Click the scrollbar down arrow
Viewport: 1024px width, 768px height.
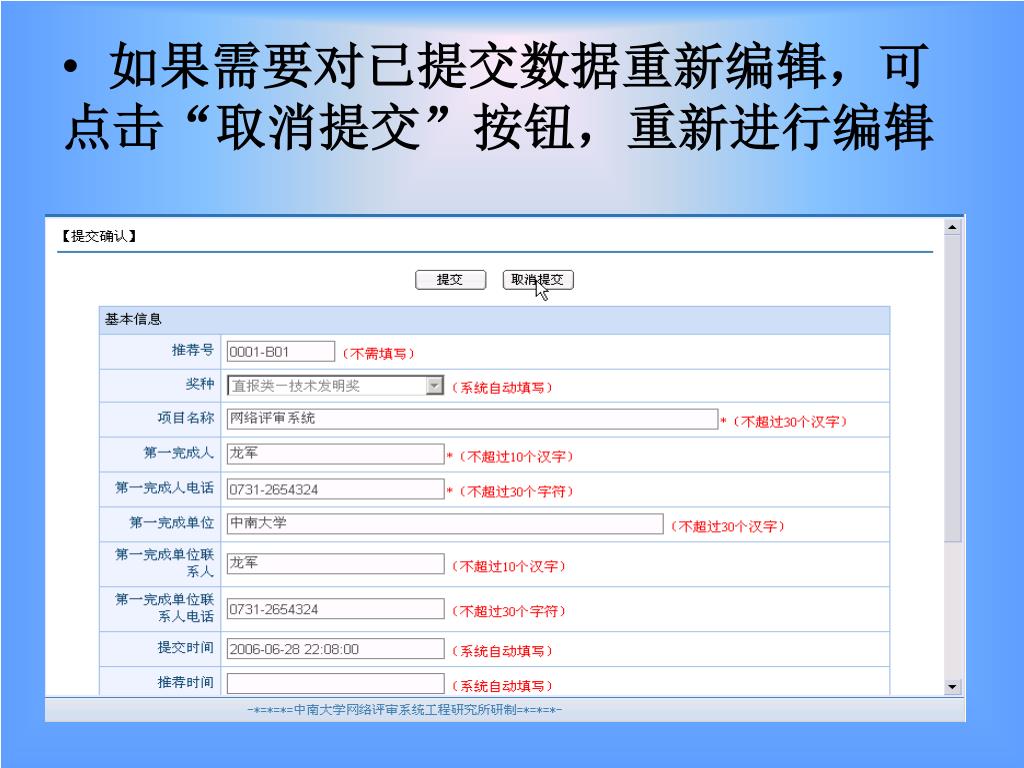(x=952, y=686)
